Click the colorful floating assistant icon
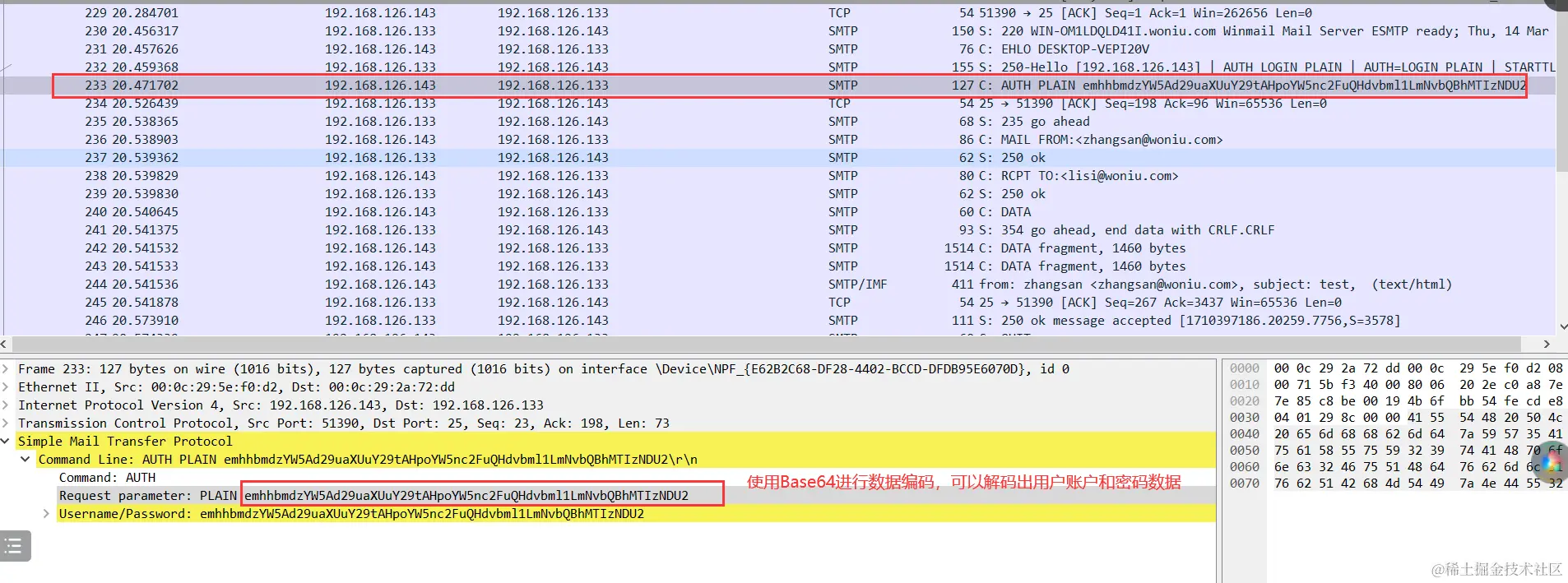The image size is (1568, 583). point(1552,460)
